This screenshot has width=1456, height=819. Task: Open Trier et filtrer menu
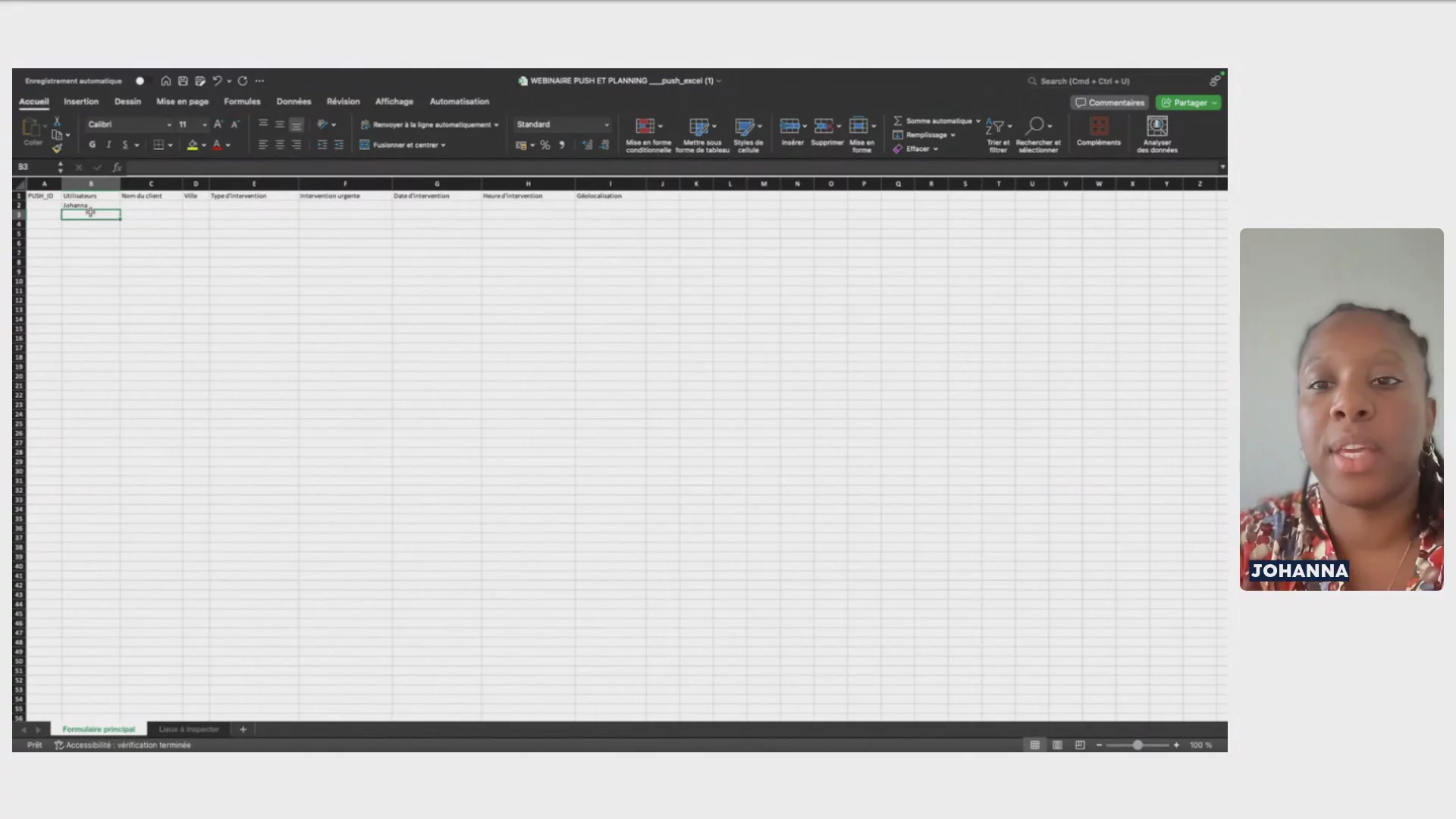(998, 136)
